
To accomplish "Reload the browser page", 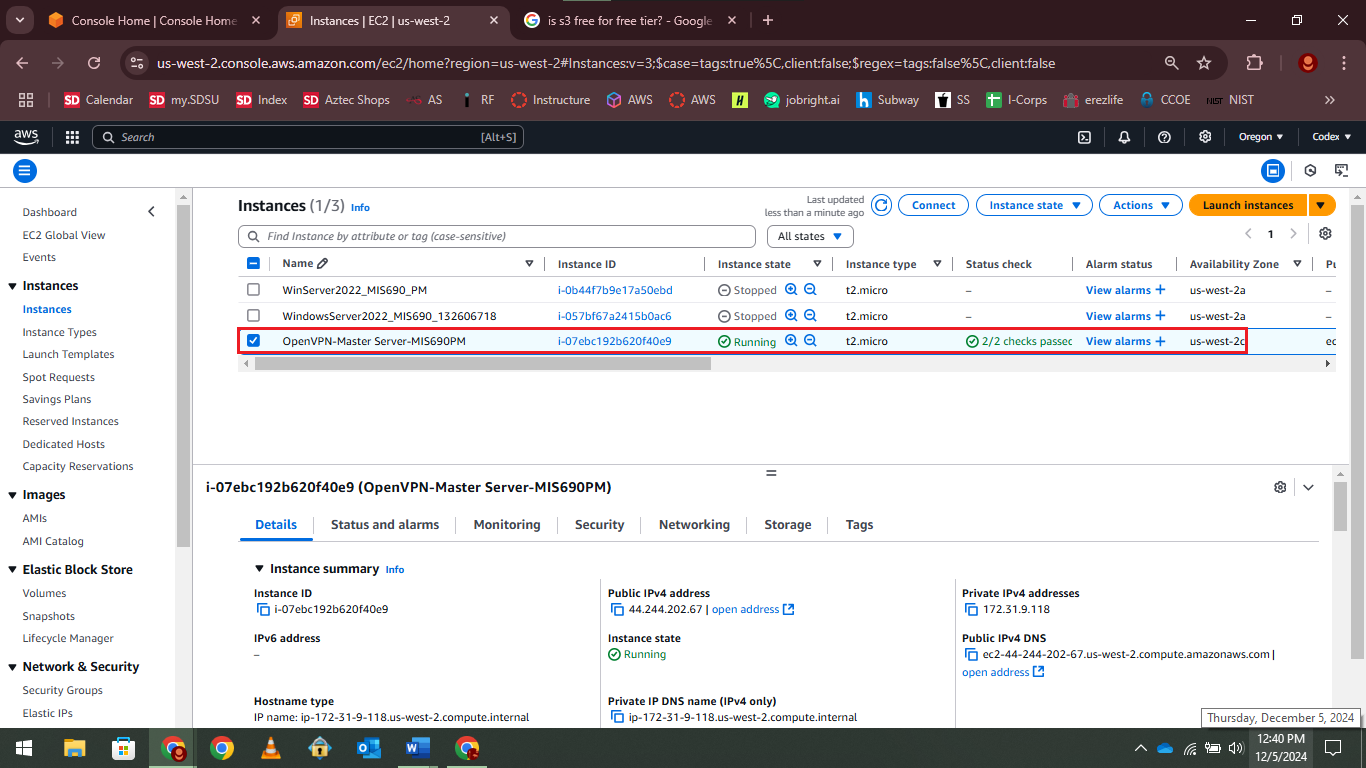I will pyautogui.click(x=94, y=63).
